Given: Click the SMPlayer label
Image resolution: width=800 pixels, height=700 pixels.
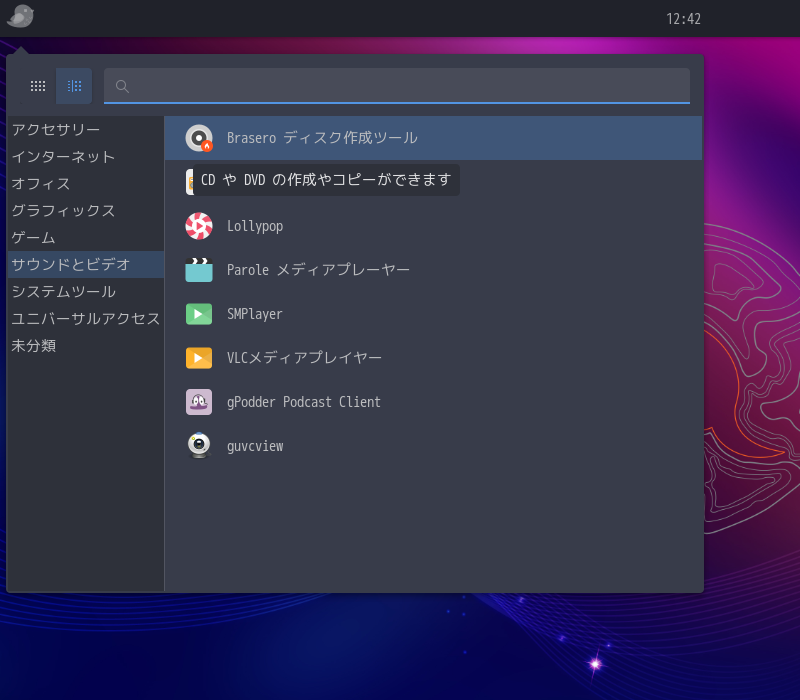Looking at the screenshot, I should click(255, 314).
